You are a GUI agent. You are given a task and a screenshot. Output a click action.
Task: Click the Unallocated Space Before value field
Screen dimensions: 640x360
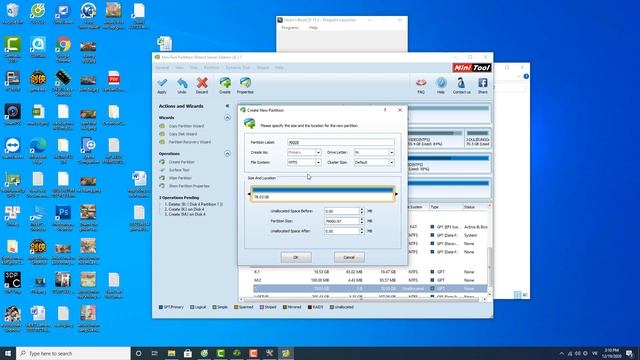(342, 211)
